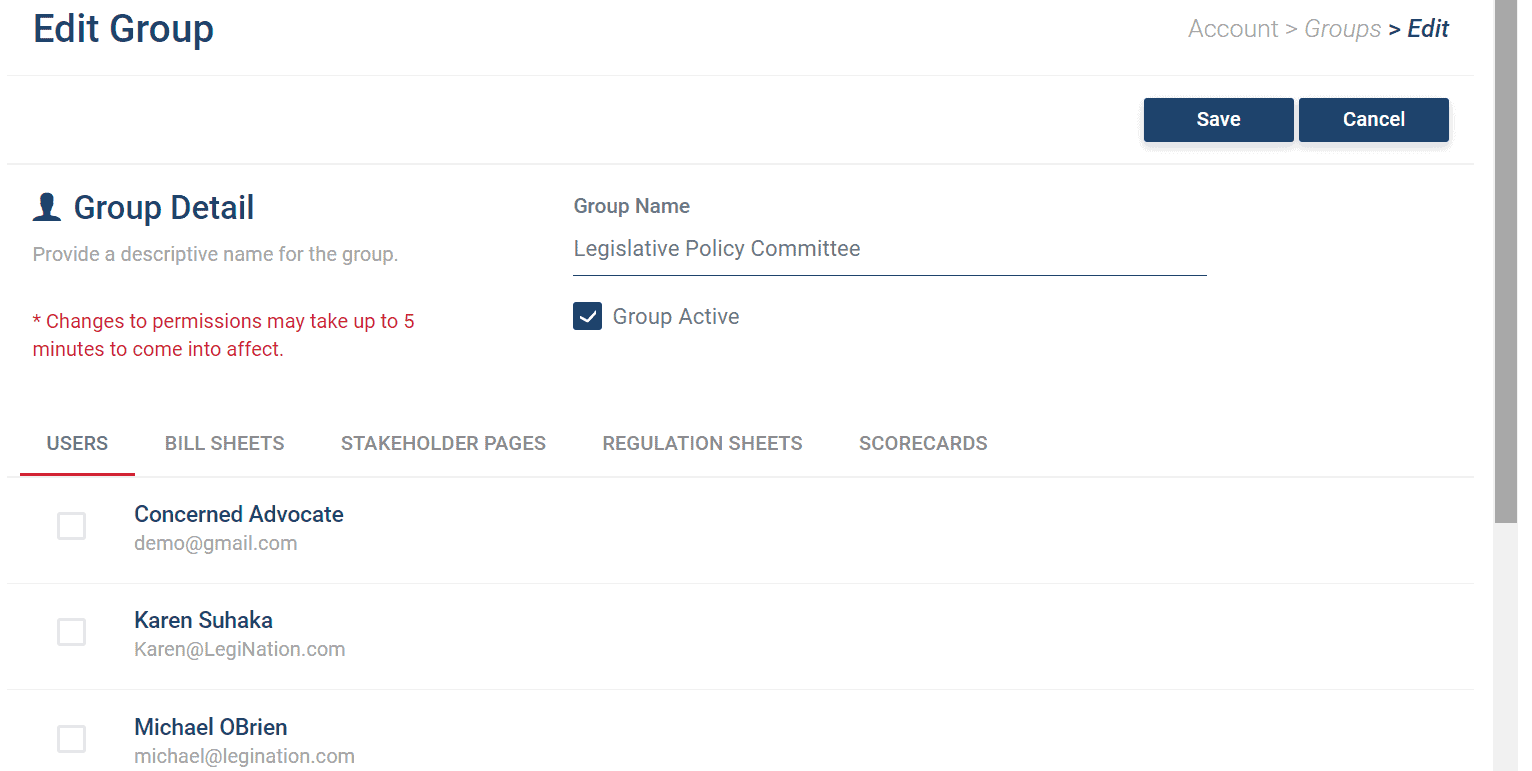Save the group changes

click(1218, 120)
